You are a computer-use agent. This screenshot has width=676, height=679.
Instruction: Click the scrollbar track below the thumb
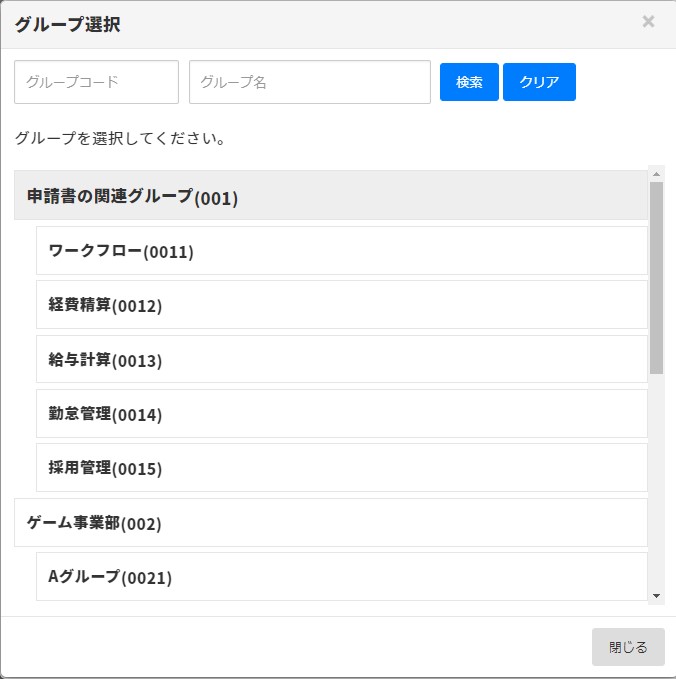pos(656,480)
